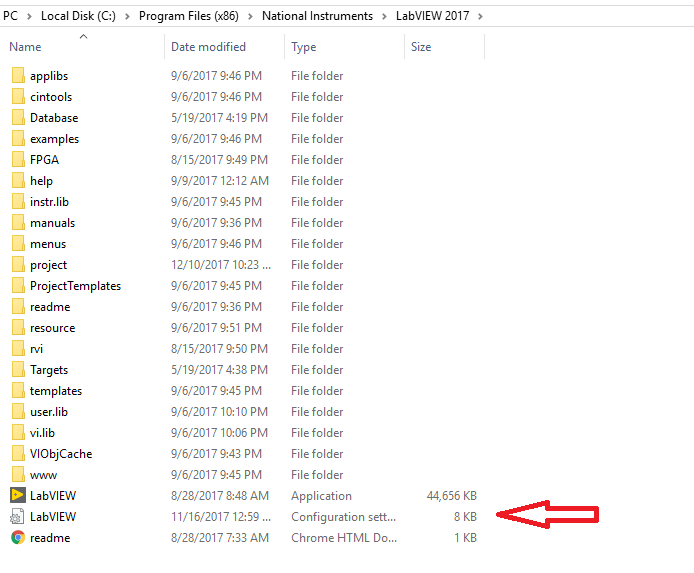The image size is (694, 573).
Task: Select the Database folder name
Action: (x=54, y=118)
